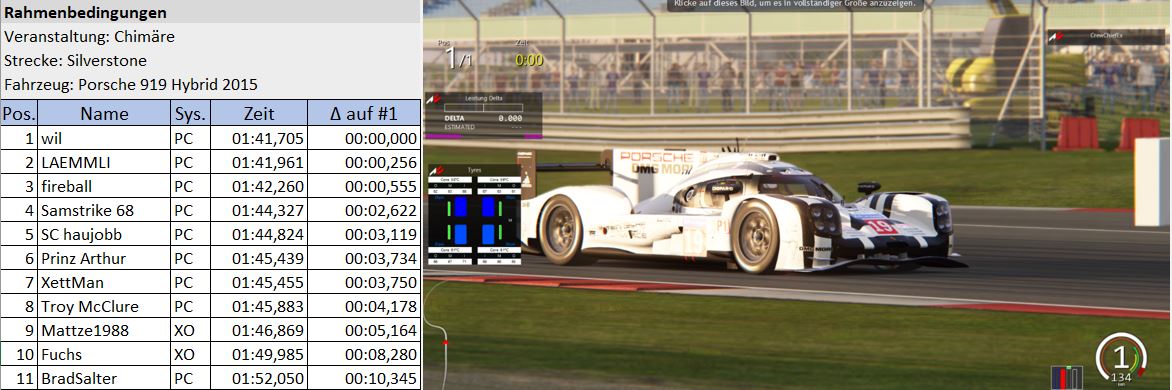
Task: Click lap time 01:52,050
Action: (268, 377)
